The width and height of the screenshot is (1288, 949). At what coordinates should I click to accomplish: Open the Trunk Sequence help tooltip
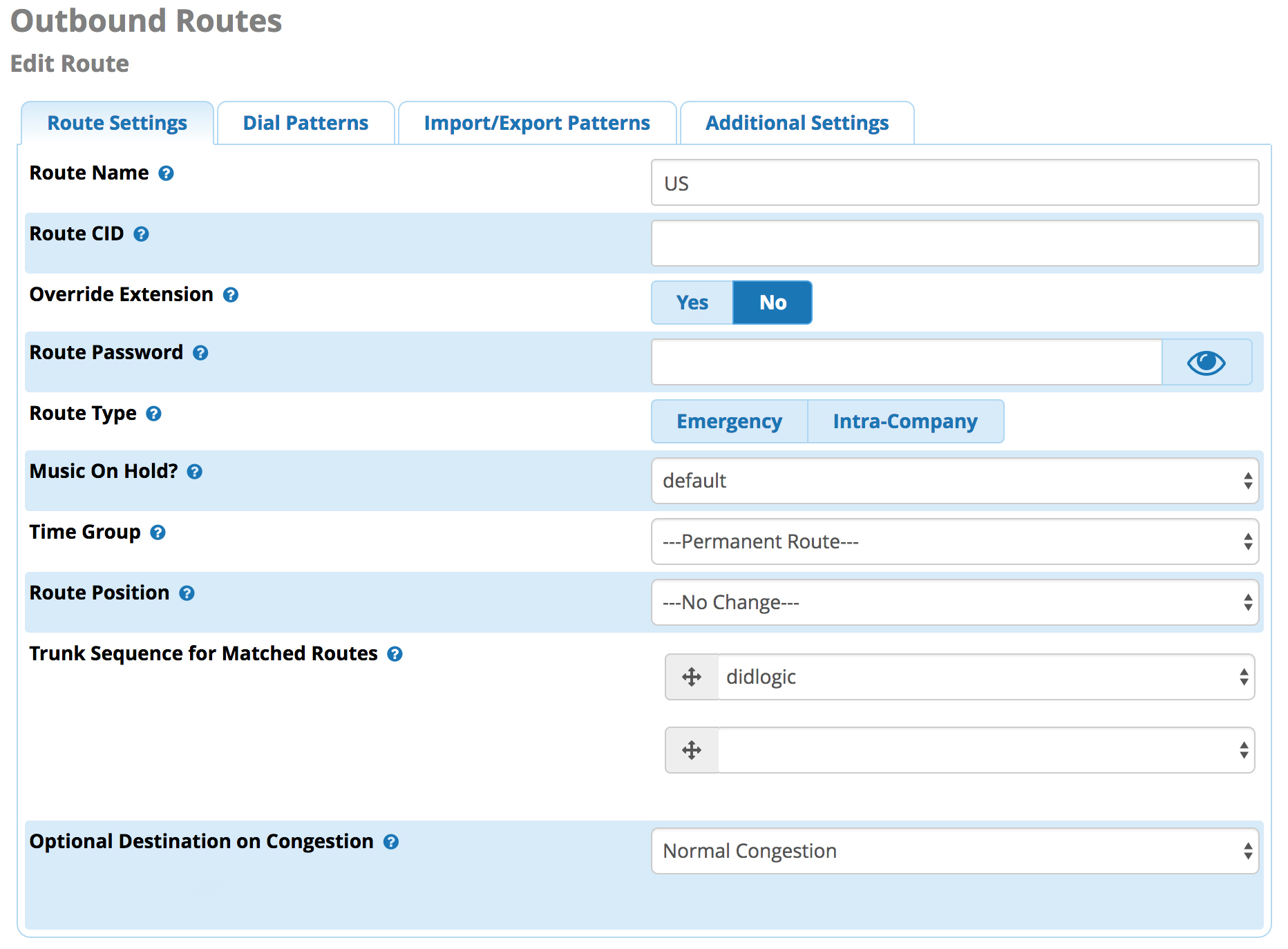395,654
